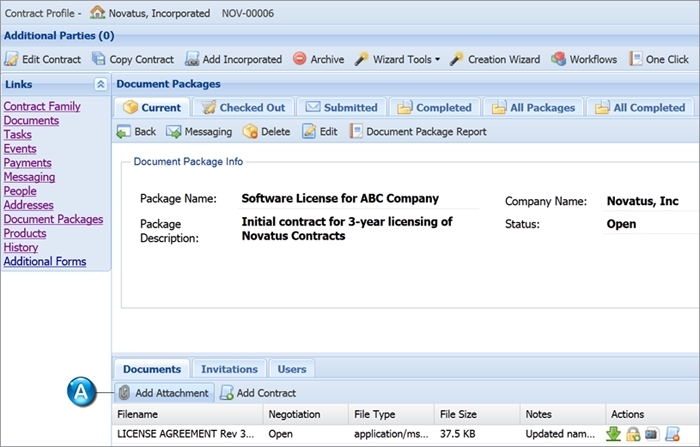The width and height of the screenshot is (700, 447).
Task: Click the 'Open' negotiation cell
Action: pos(306,434)
